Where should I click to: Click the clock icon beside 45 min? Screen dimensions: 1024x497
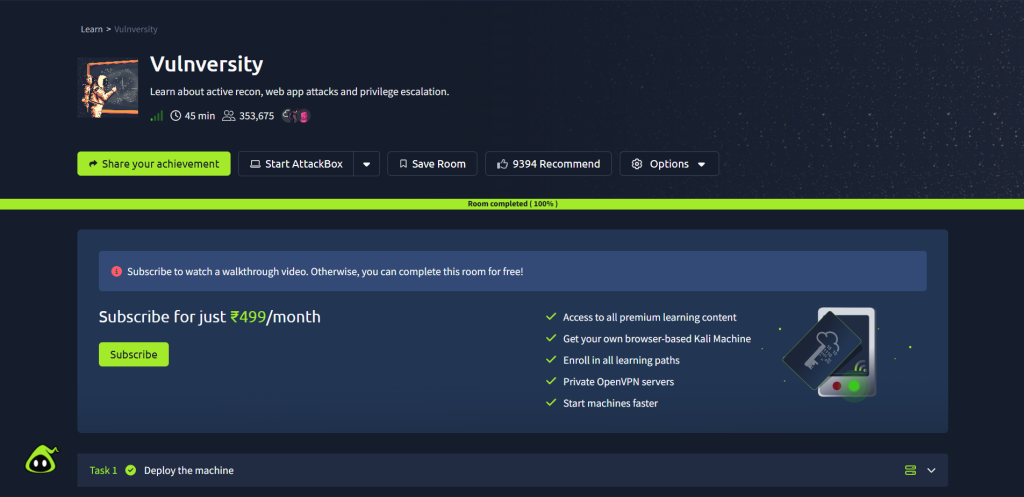pos(176,116)
